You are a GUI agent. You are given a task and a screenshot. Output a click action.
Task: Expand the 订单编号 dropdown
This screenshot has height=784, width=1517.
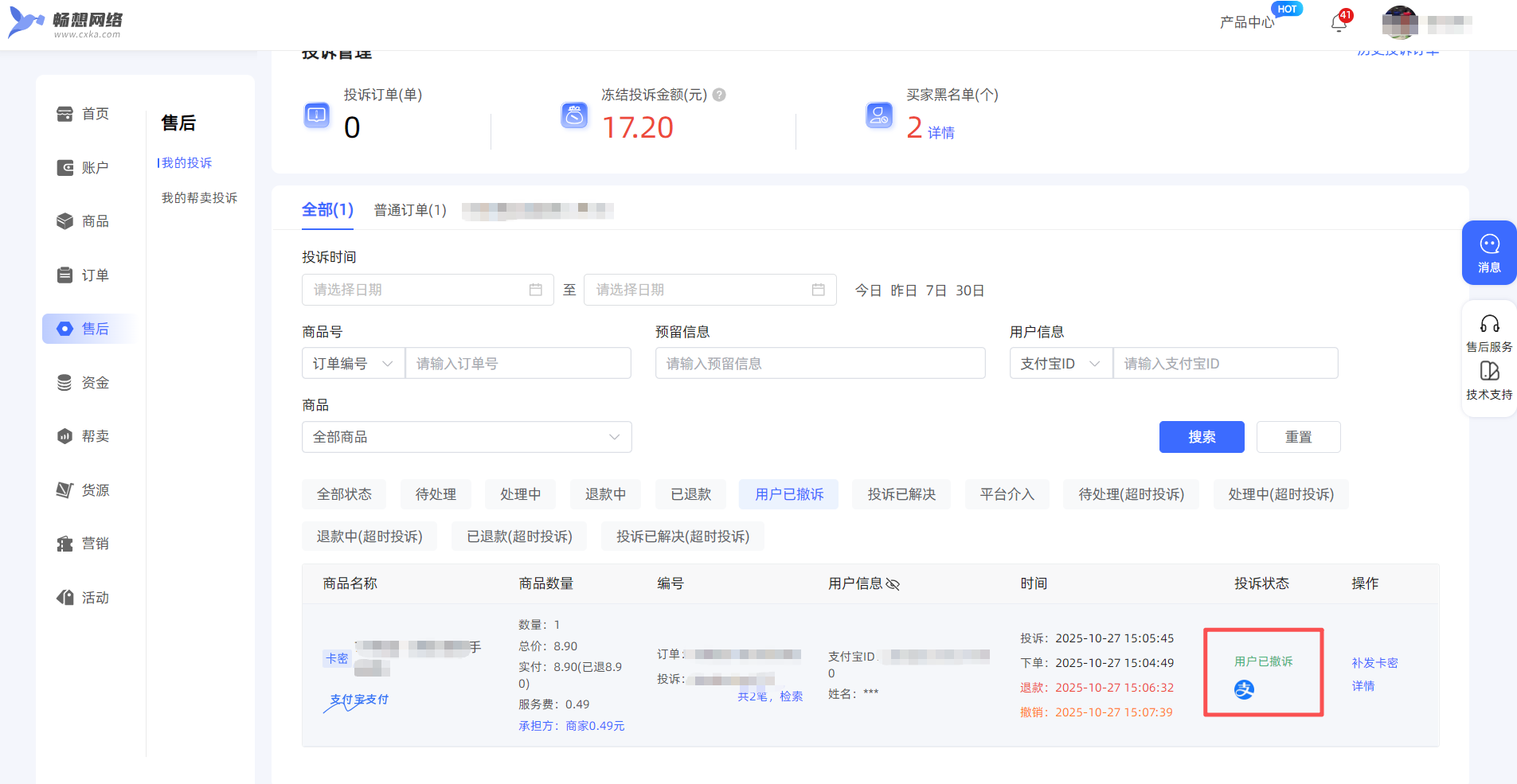coord(353,364)
